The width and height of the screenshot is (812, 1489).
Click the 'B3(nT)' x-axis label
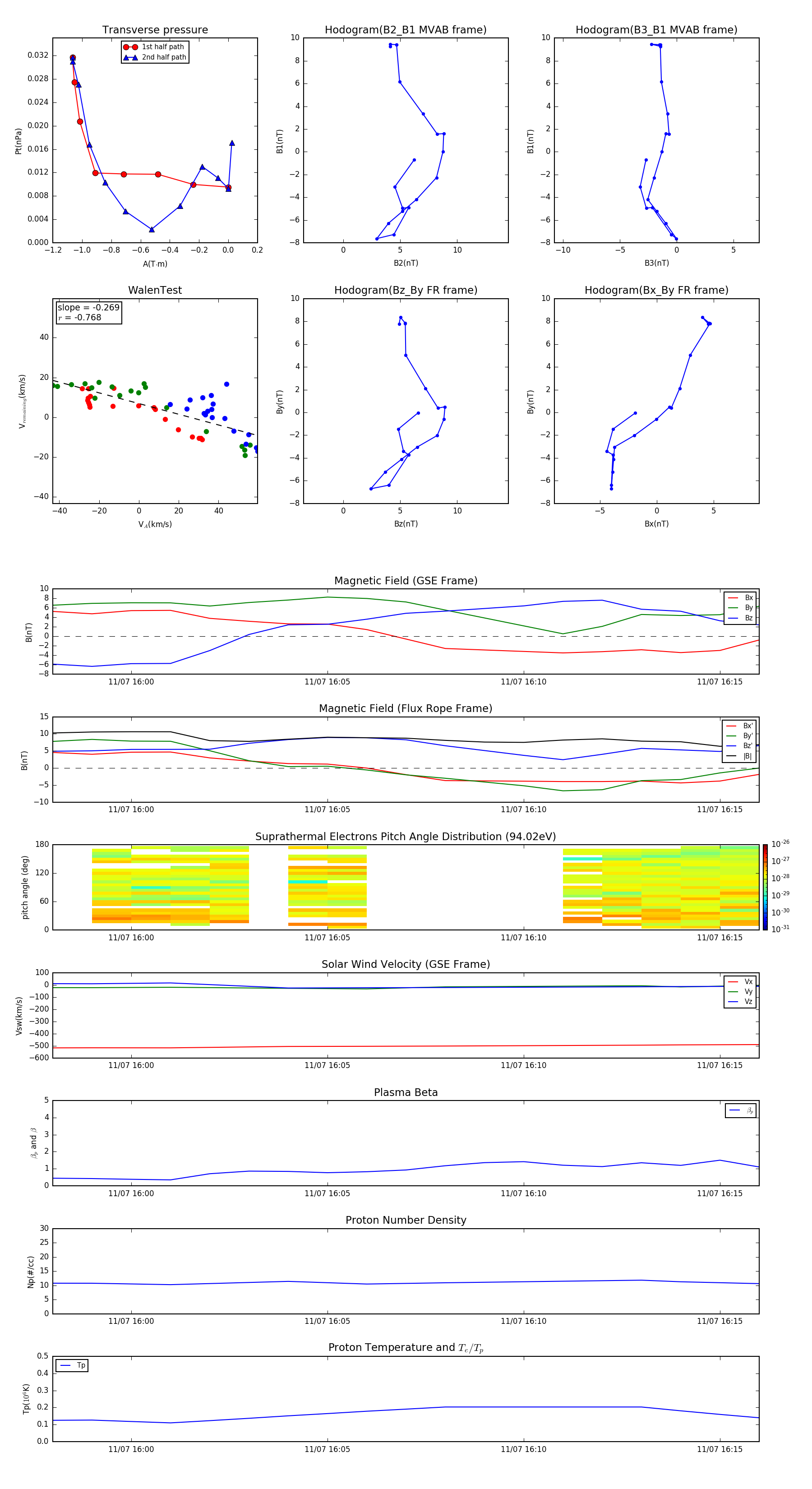656,263
